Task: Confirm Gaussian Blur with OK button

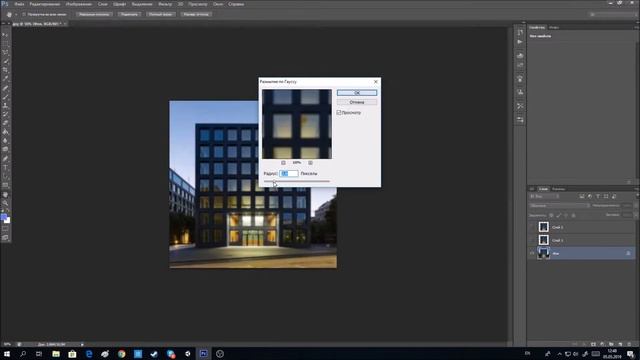Action: click(x=357, y=93)
